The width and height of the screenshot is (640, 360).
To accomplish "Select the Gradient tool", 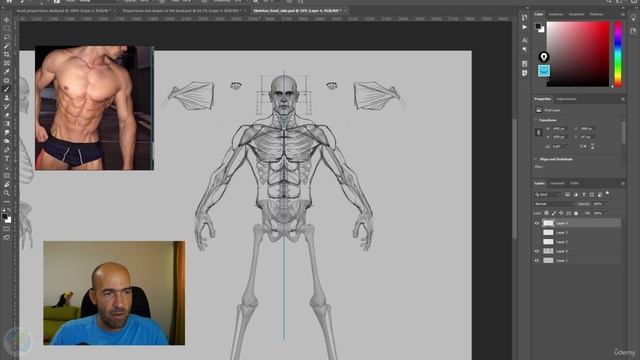I will pyautogui.click(x=7, y=124).
